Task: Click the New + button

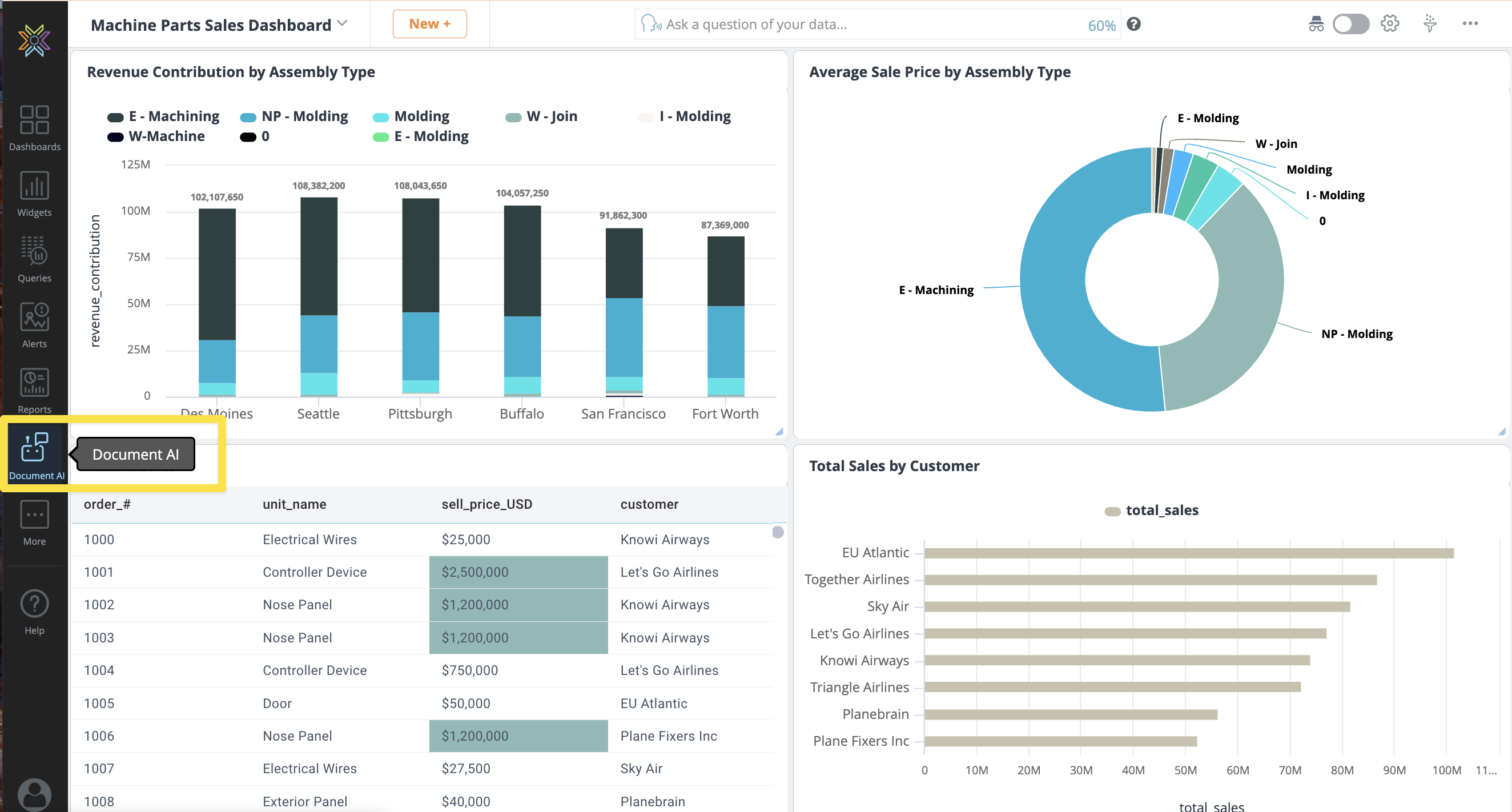Action: 429,24
